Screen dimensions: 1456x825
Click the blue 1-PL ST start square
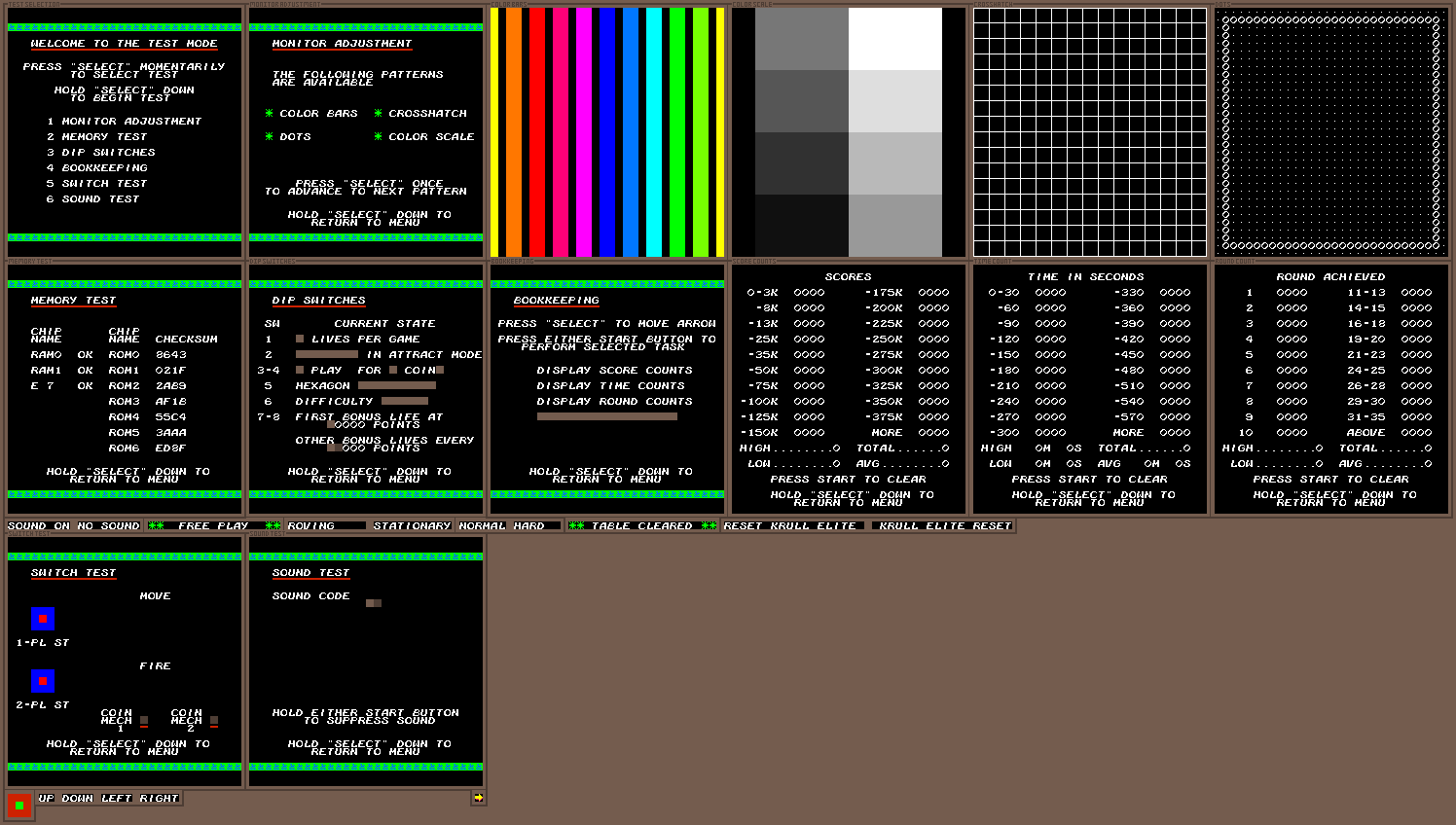42,619
